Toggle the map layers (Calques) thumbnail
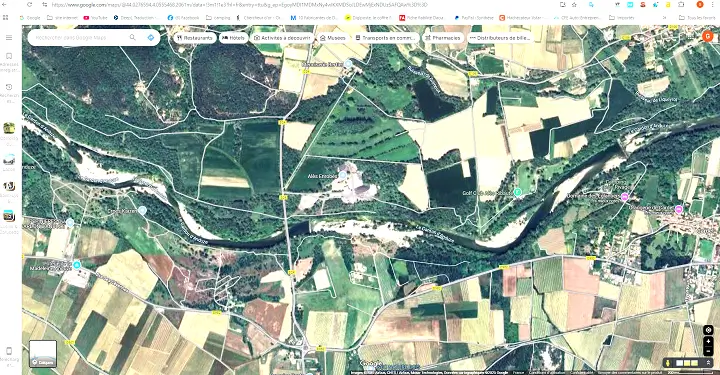Viewport: 720px width, 375px height. [43, 353]
